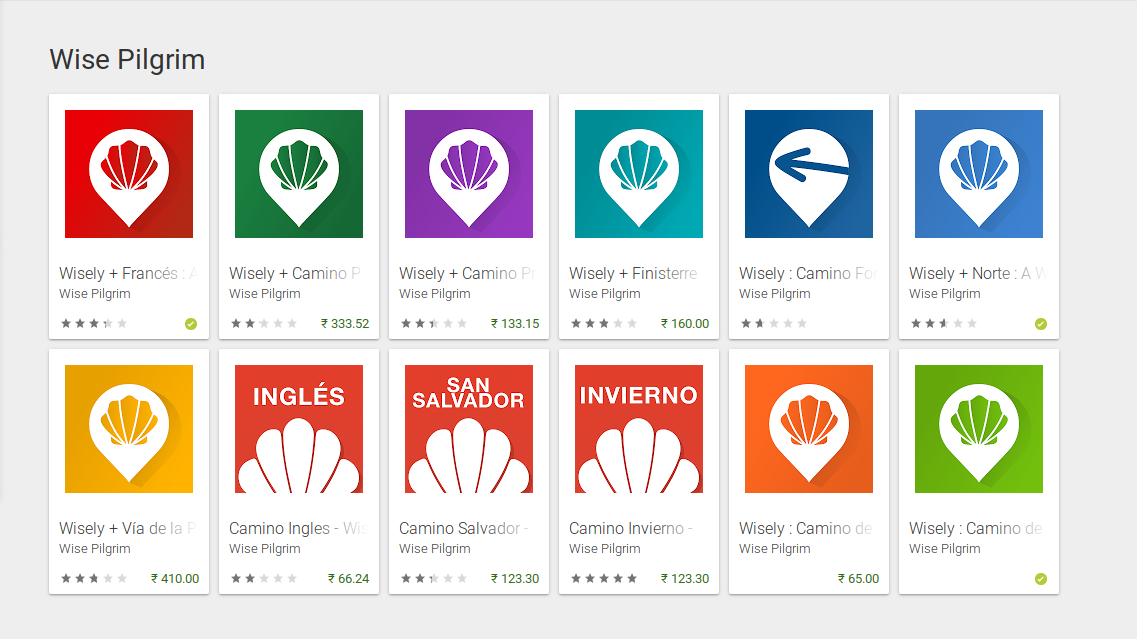Screen dimensions: 1137x639
Task: Click star rating on Wisely + Finisterre card
Action: 604,323
